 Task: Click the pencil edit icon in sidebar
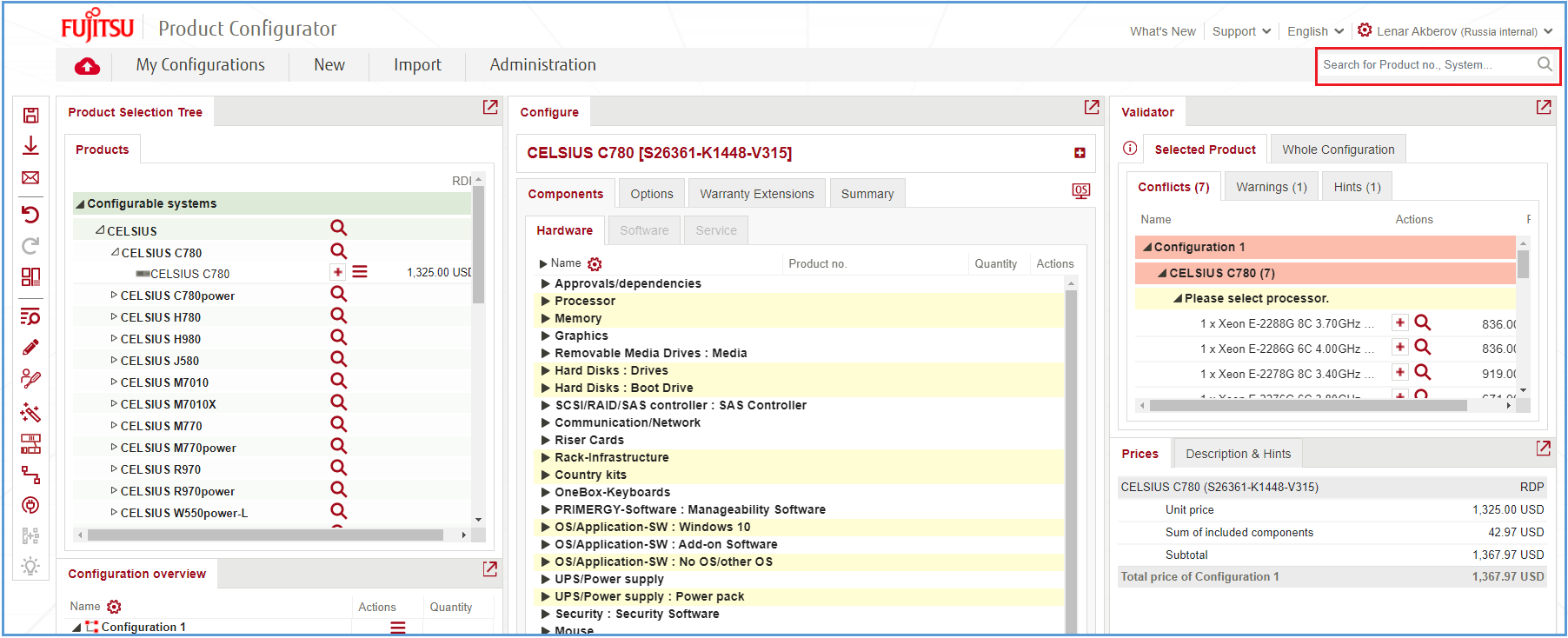point(30,348)
